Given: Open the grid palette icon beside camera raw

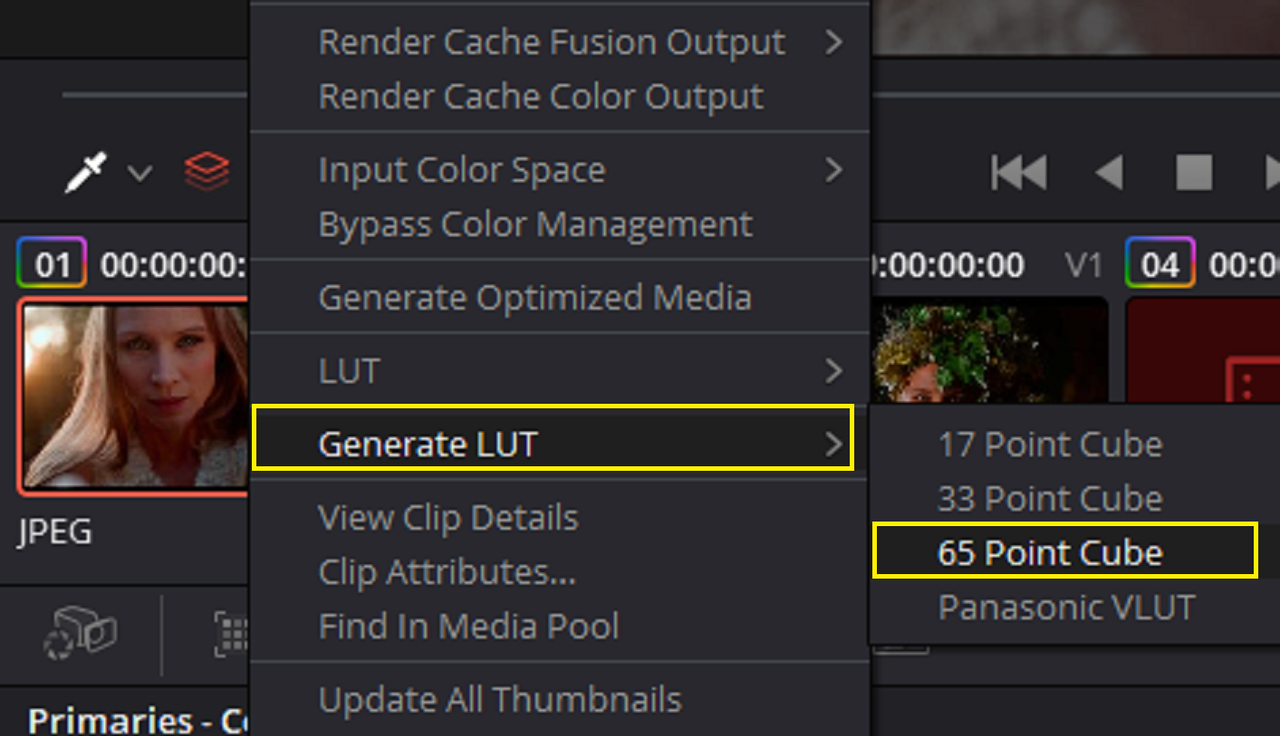Looking at the screenshot, I should tap(231, 634).
